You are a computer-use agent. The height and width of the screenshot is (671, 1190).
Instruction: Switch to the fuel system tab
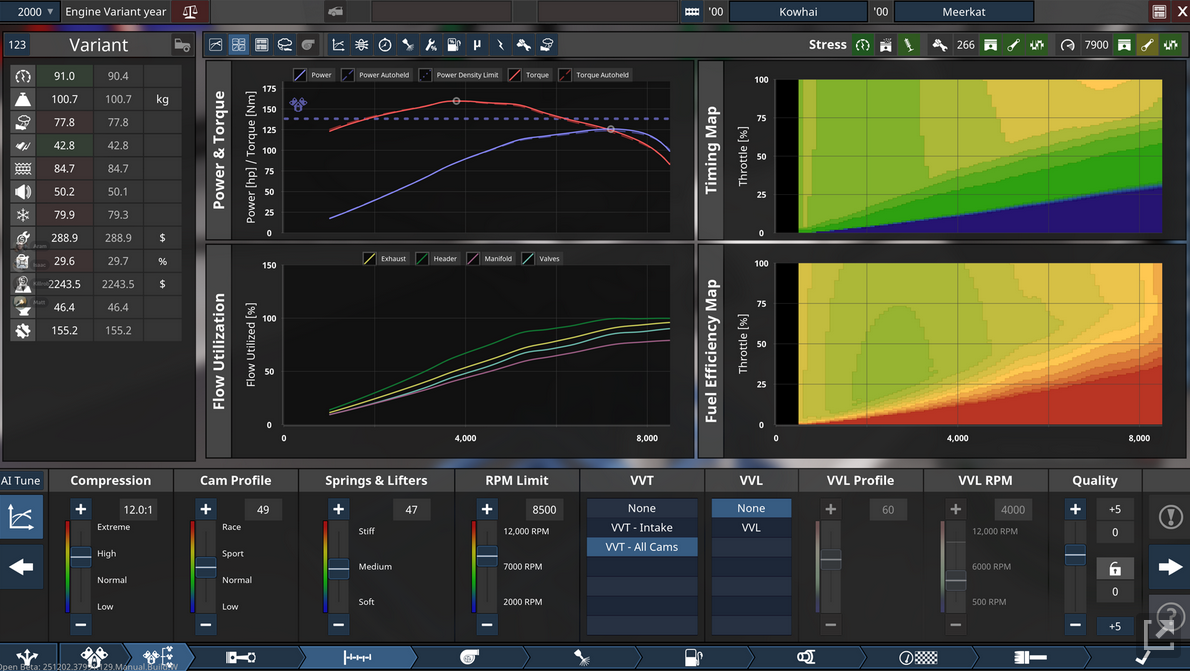[693, 657]
